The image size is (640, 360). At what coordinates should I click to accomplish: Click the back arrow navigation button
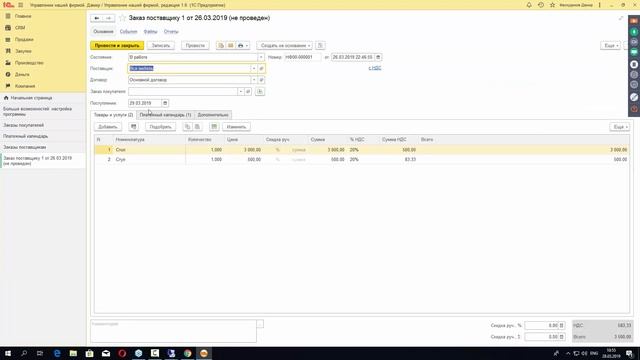pos(97,18)
